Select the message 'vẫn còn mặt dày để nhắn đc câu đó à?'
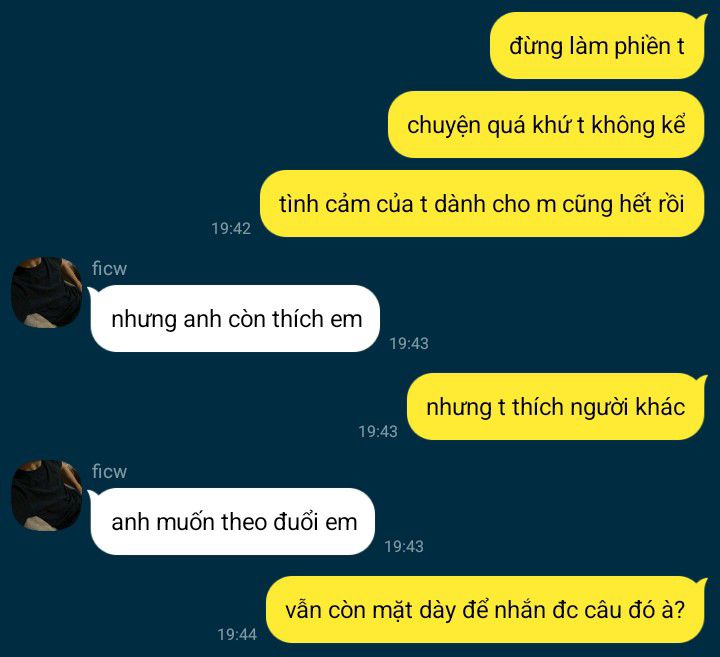Screen dimensions: 720x657 point(485,610)
